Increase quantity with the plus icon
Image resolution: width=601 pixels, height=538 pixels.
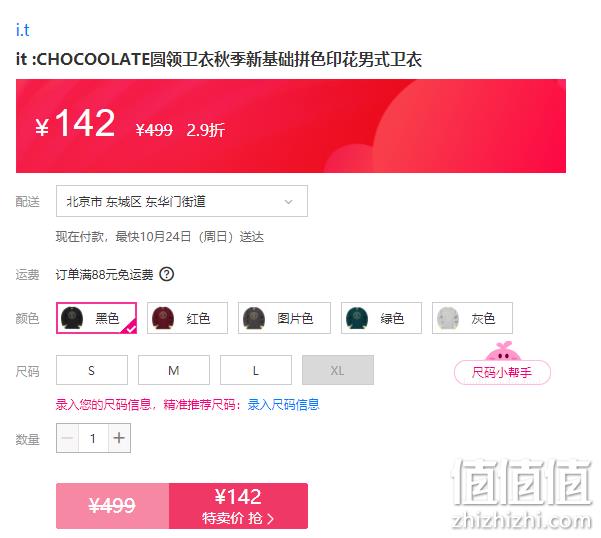click(x=119, y=438)
